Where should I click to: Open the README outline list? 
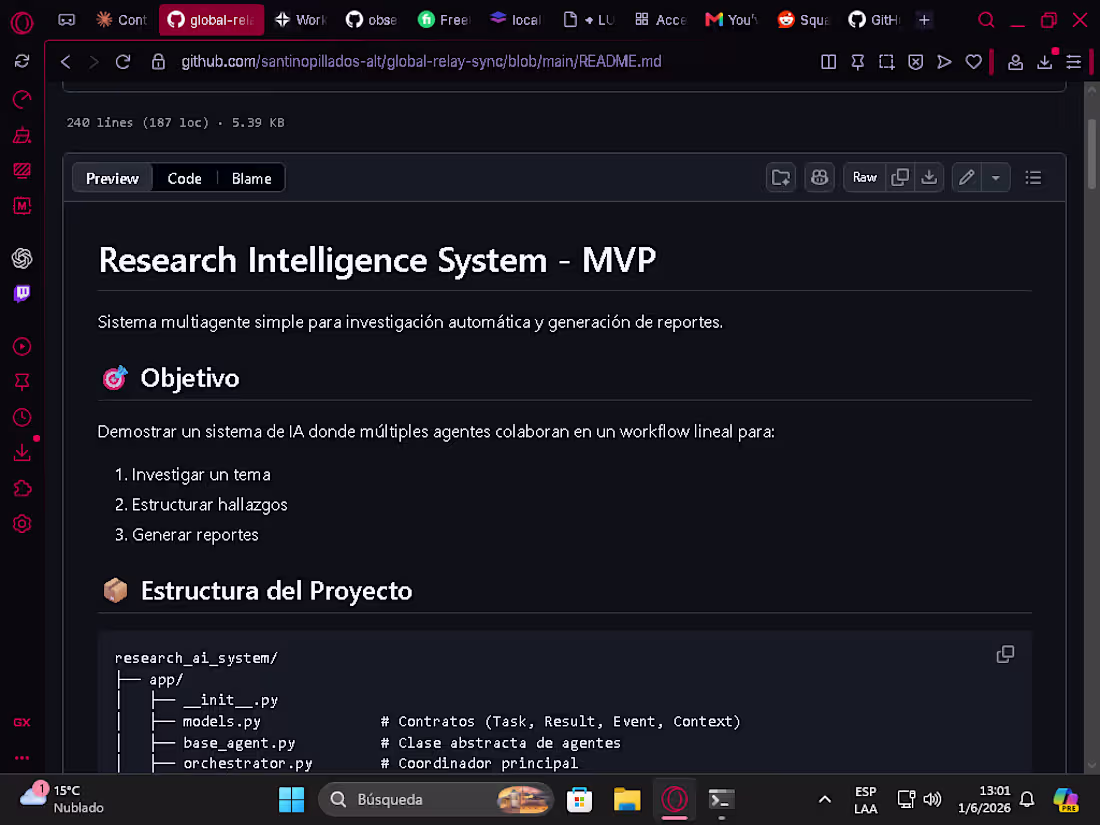(1033, 177)
